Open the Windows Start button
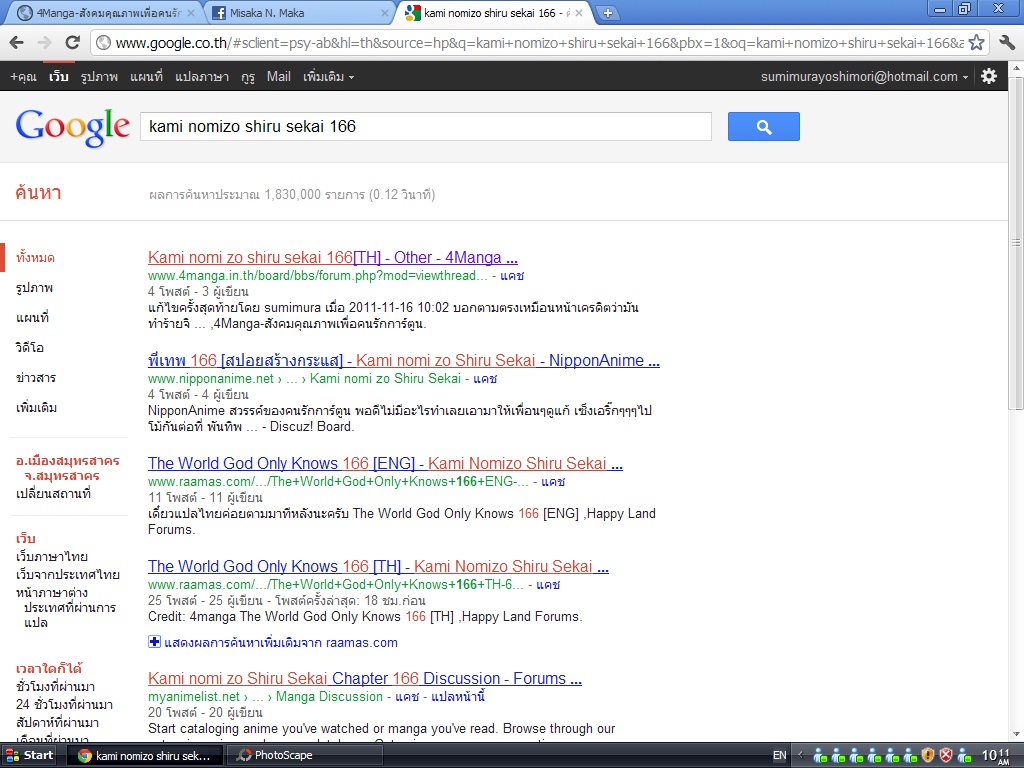 pyautogui.click(x=29, y=755)
